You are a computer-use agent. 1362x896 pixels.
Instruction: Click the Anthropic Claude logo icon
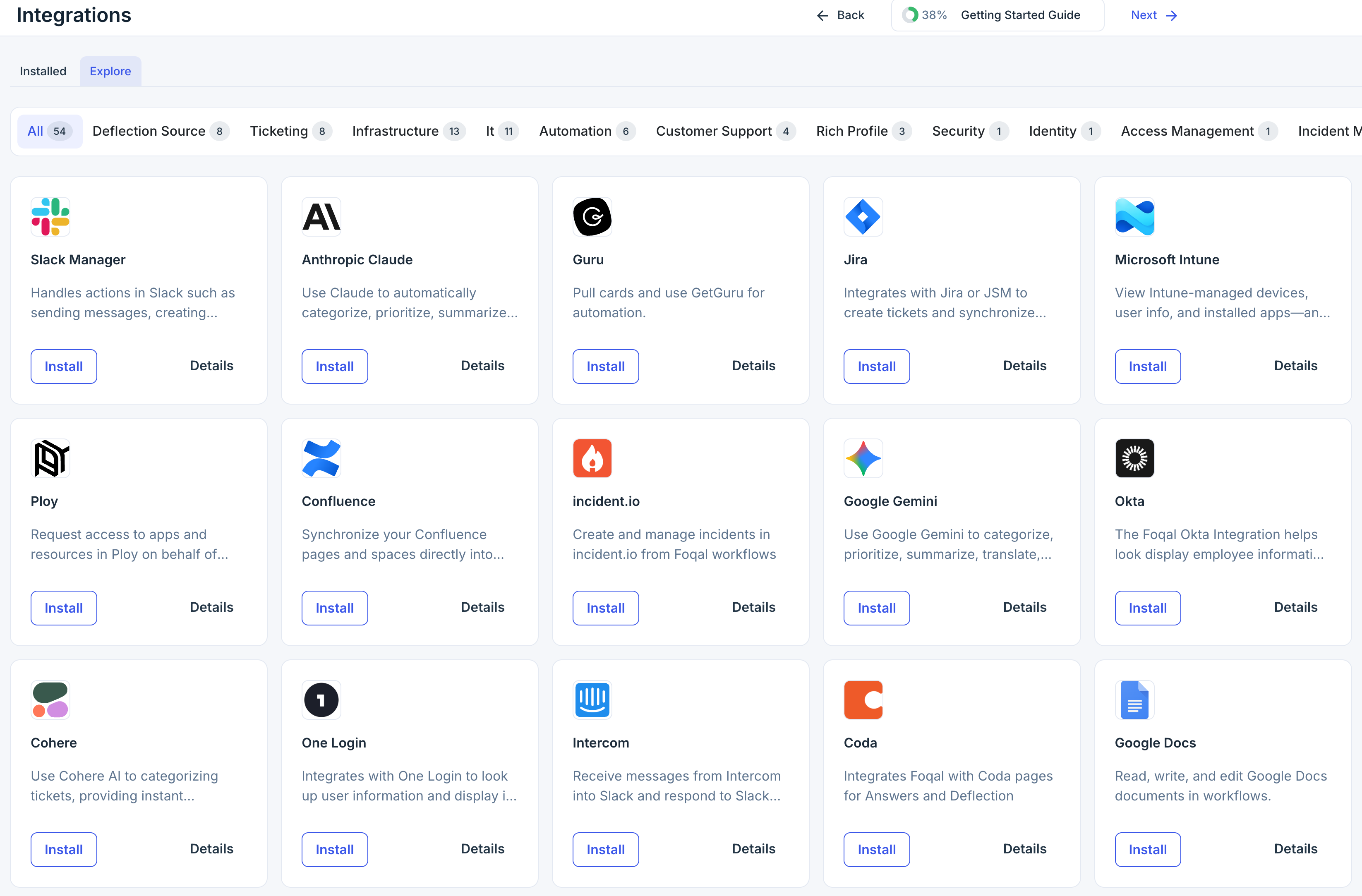point(321,217)
